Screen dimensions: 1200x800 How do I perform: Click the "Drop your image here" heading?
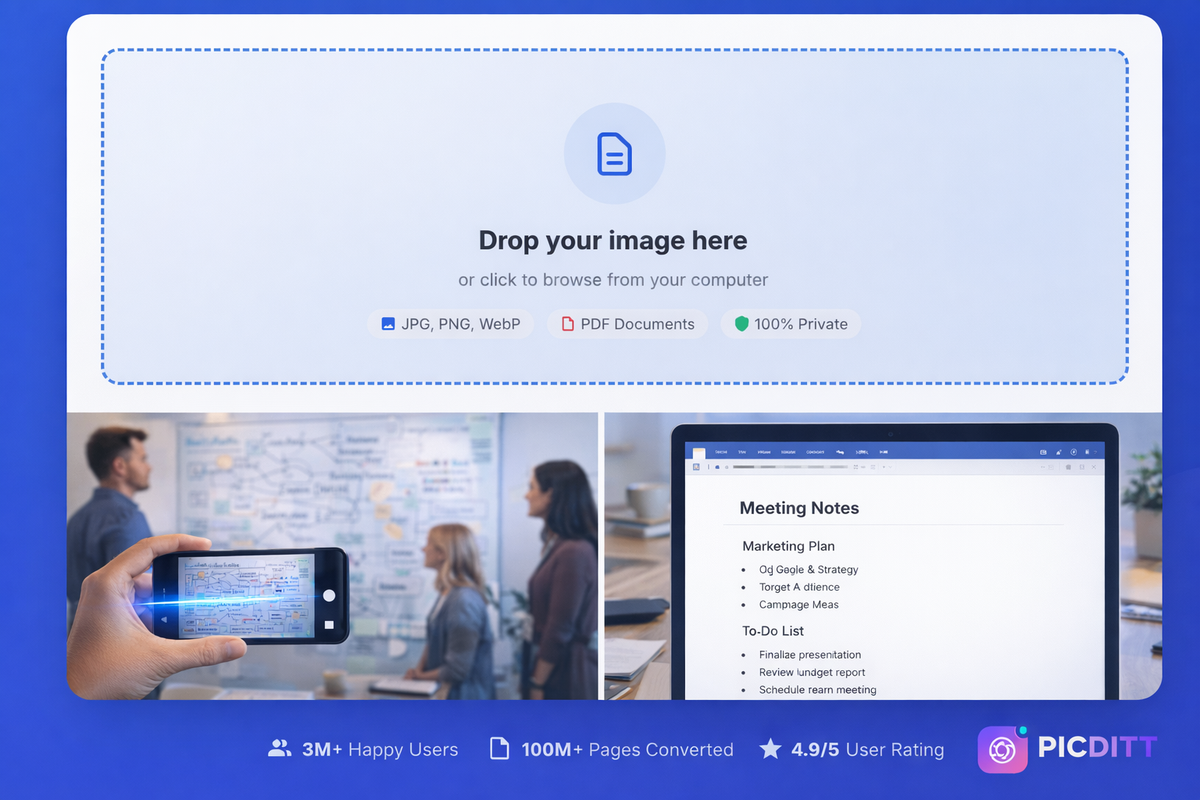613,240
